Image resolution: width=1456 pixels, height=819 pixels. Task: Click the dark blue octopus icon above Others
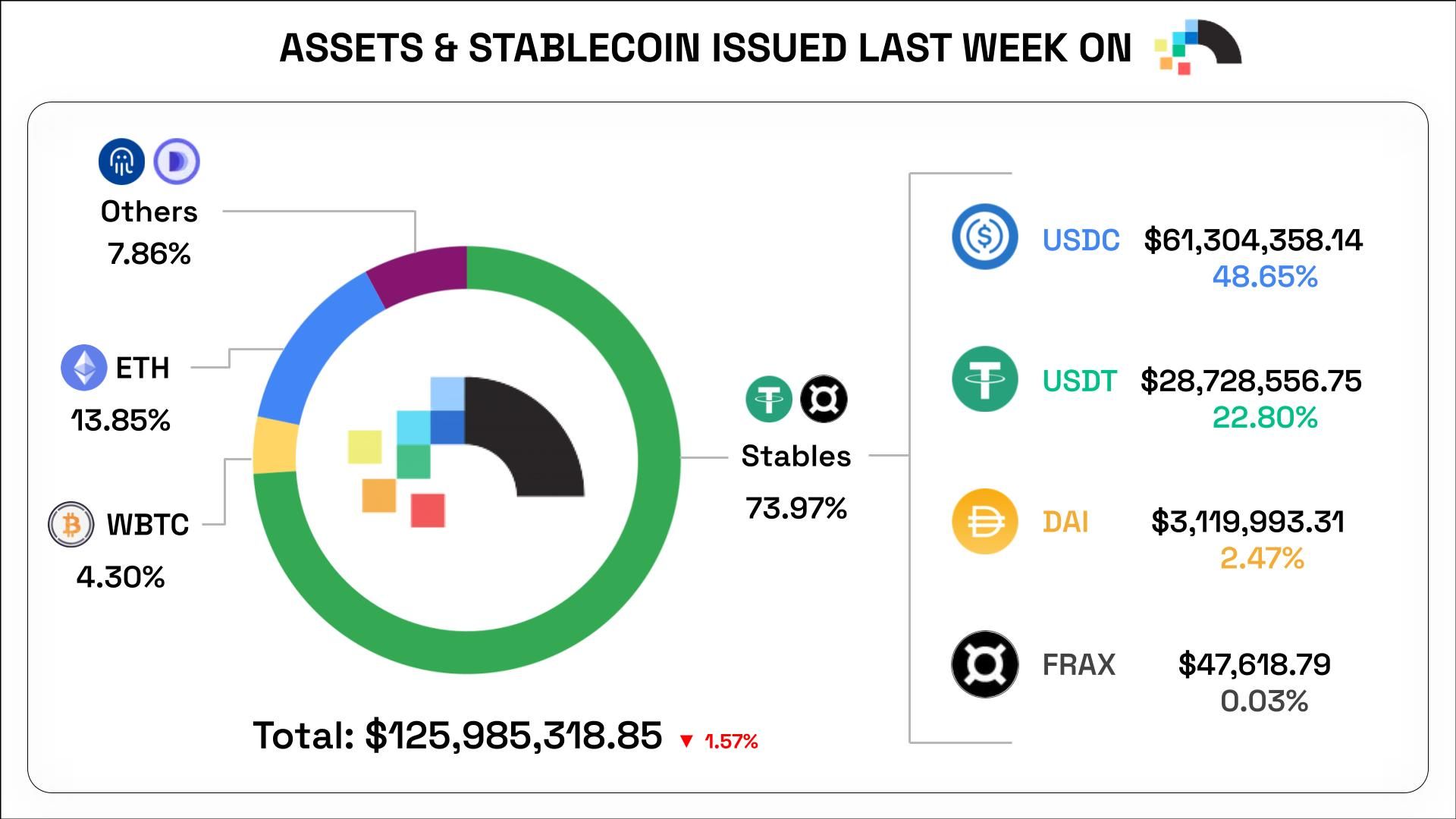click(x=121, y=162)
